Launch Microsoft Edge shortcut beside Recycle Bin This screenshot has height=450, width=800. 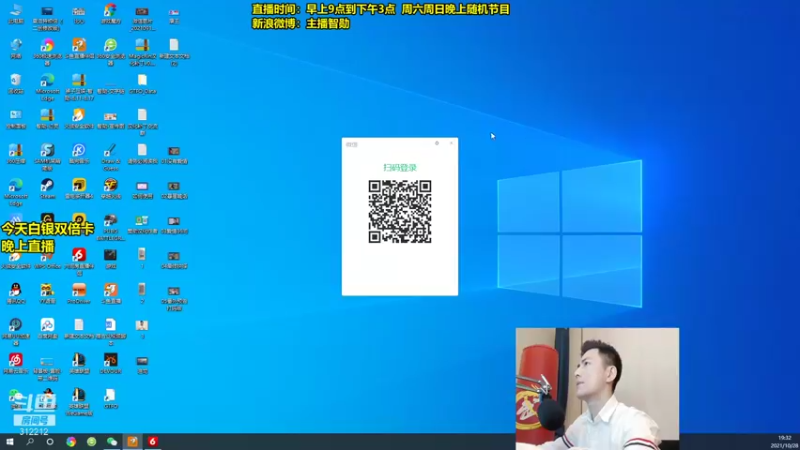click(47, 85)
